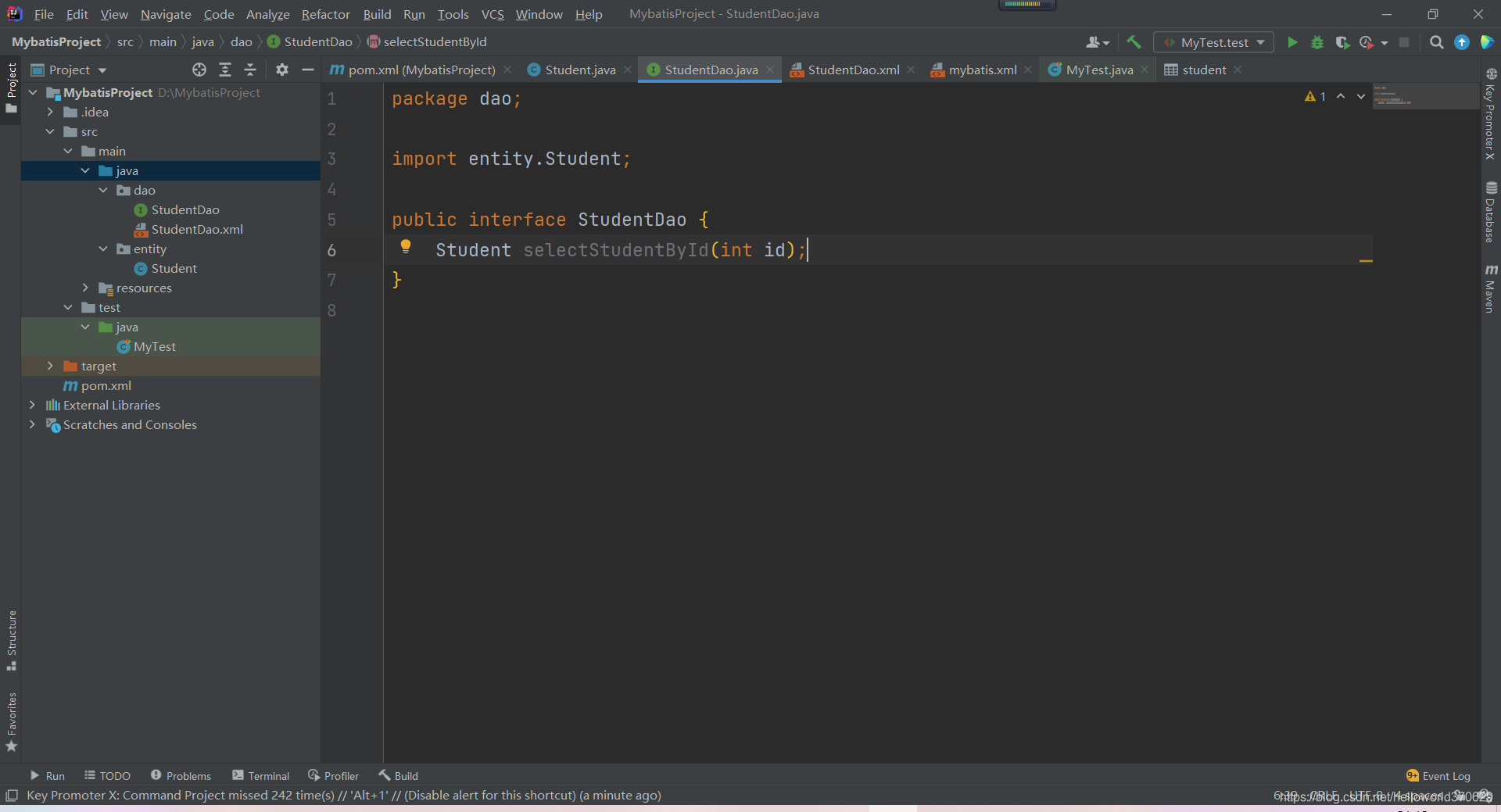Expand the target folder

tap(51, 366)
